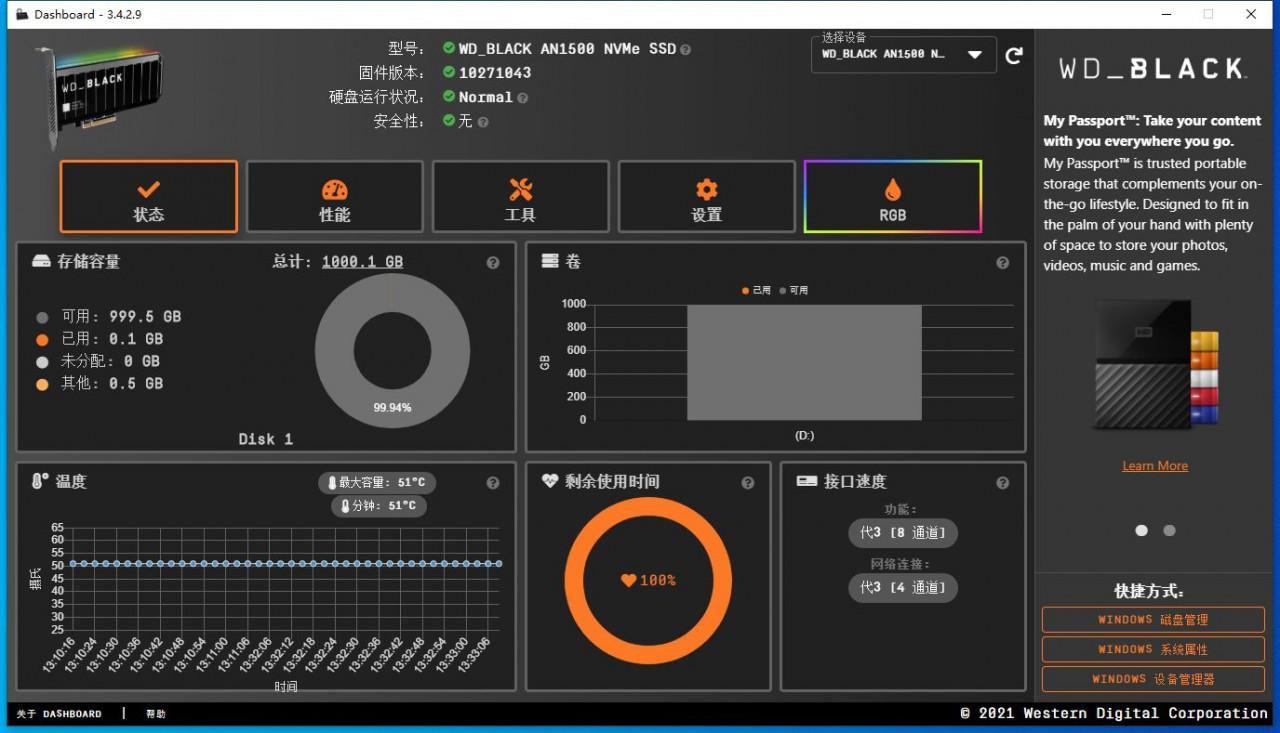The width and height of the screenshot is (1280, 733).
Task: Click help icon in 存储容量 panel
Action: tap(493, 263)
